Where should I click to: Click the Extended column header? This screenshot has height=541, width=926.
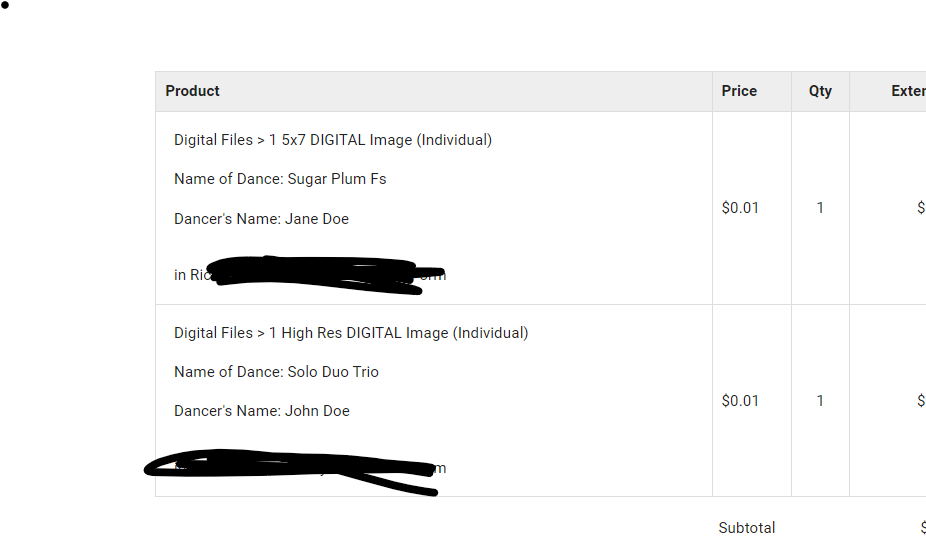point(908,91)
